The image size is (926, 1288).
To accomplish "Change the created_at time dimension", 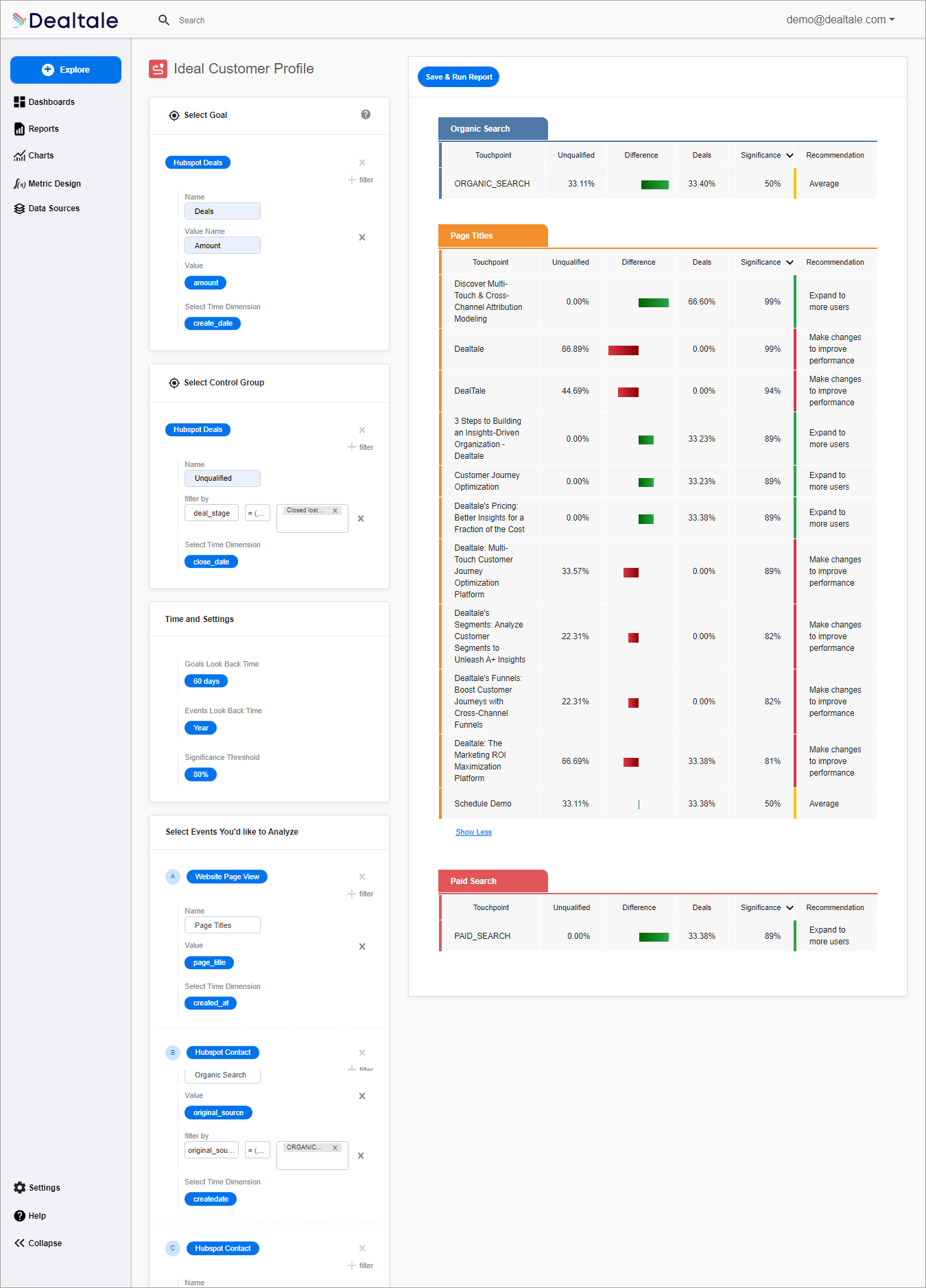I will [211, 1003].
